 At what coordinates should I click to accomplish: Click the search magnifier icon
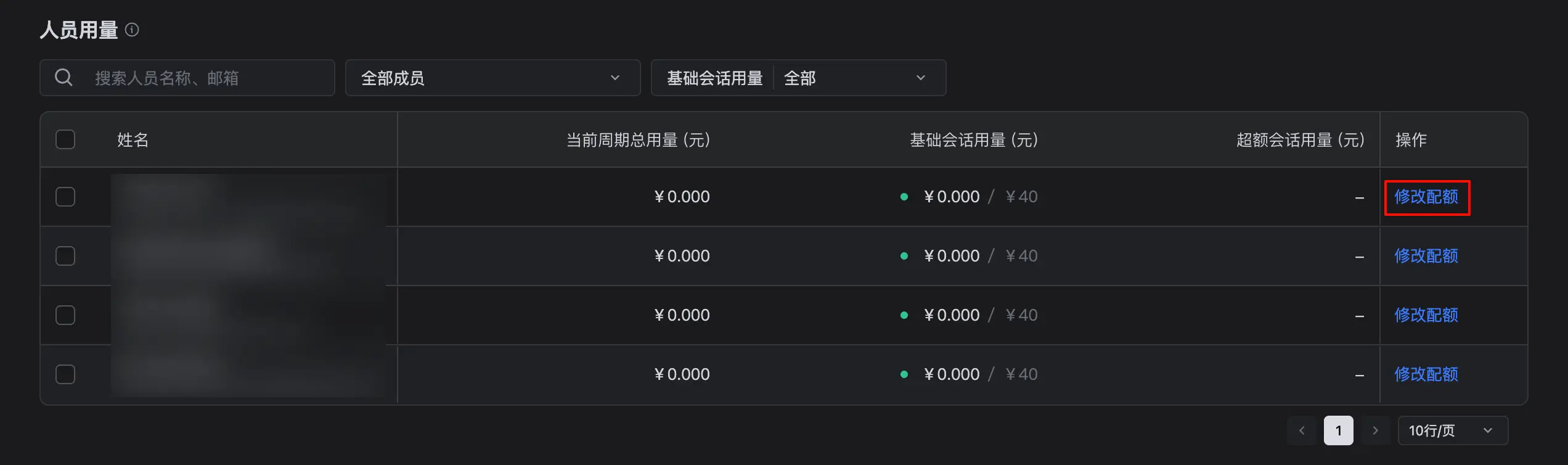[x=63, y=78]
